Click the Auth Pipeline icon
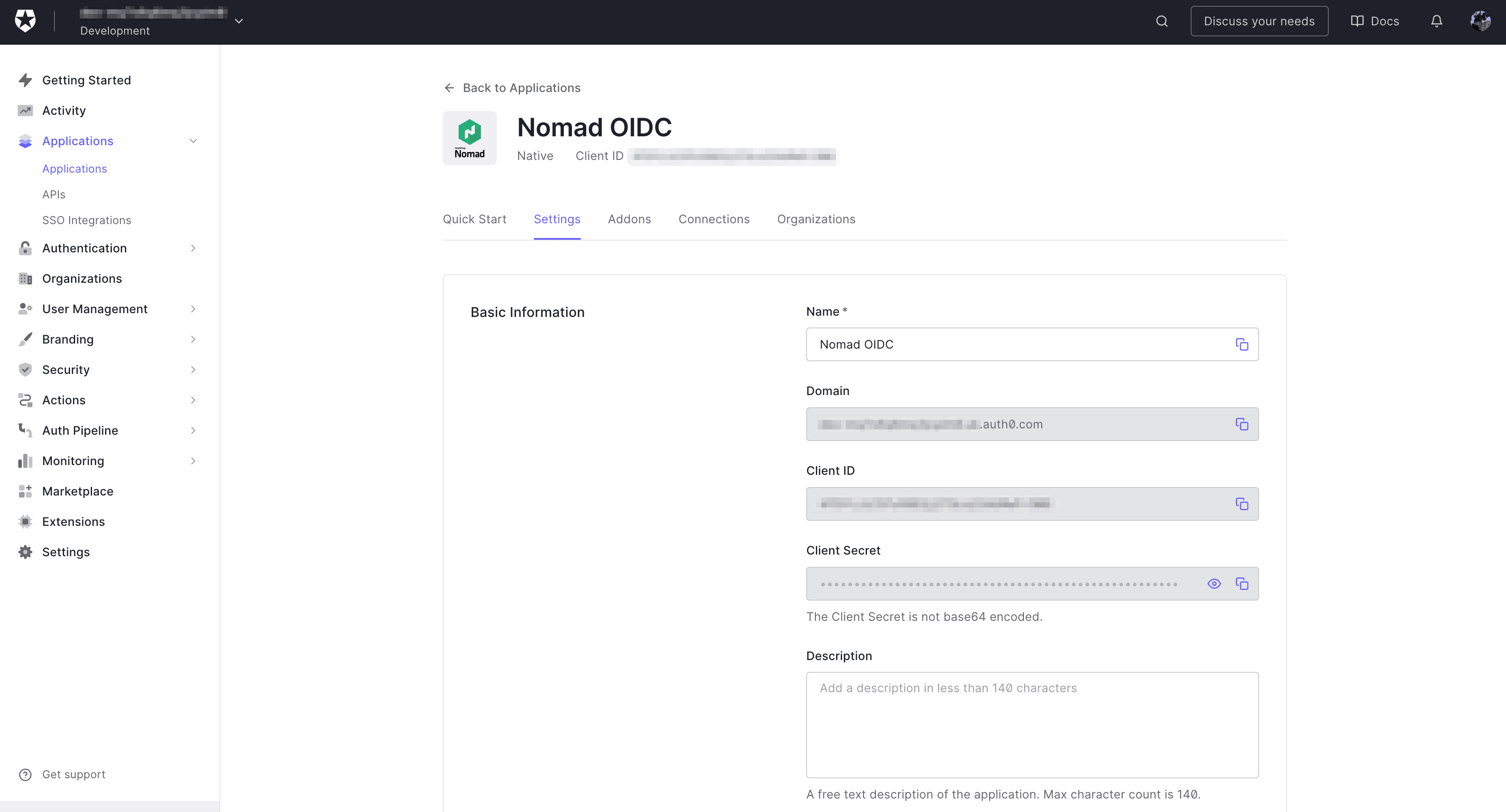The width and height of the screenshot is (1506, 812). (x=25, y=430)
